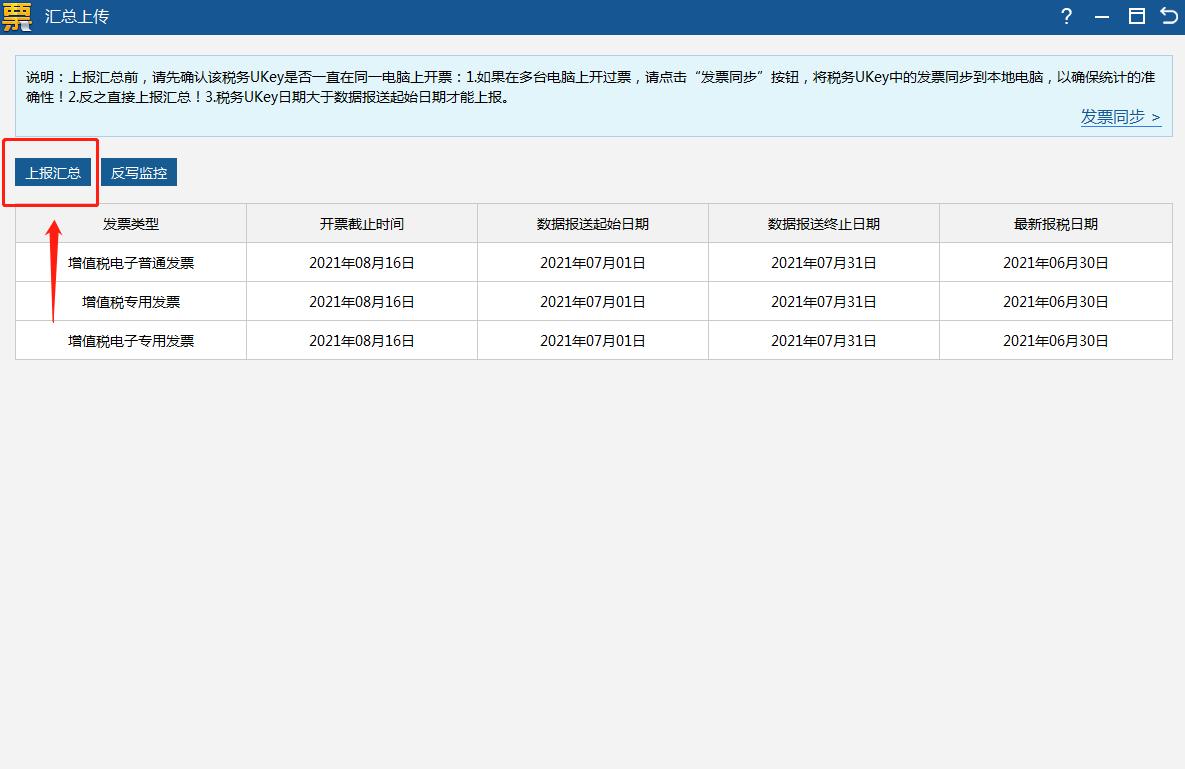Minimize the 汇总上传 window
The width and height of the screenshot is (1185, 769).
click(x=1102, y=17)
